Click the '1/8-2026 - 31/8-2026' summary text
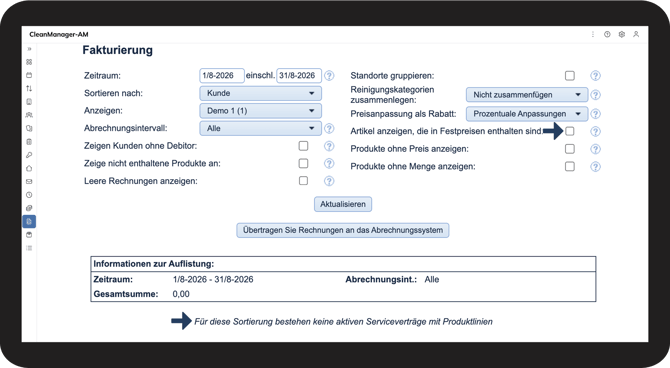 coord(213,280)
